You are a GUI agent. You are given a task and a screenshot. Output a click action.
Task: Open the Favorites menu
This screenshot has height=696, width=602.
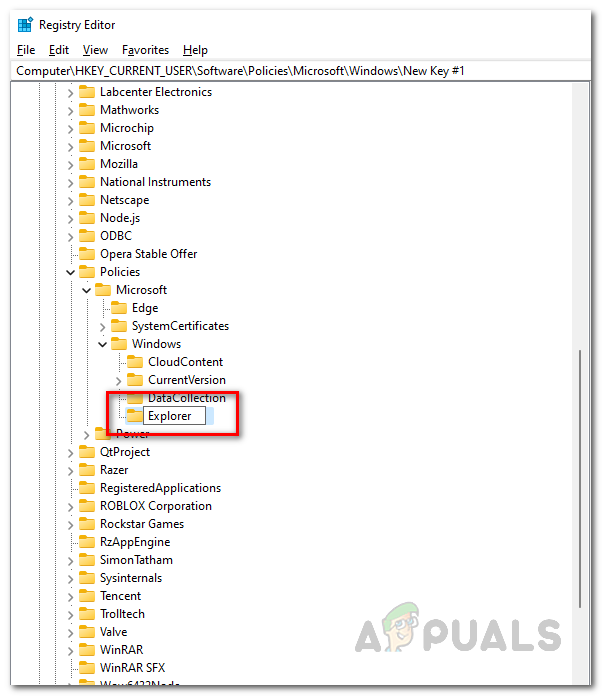[145, 50]
